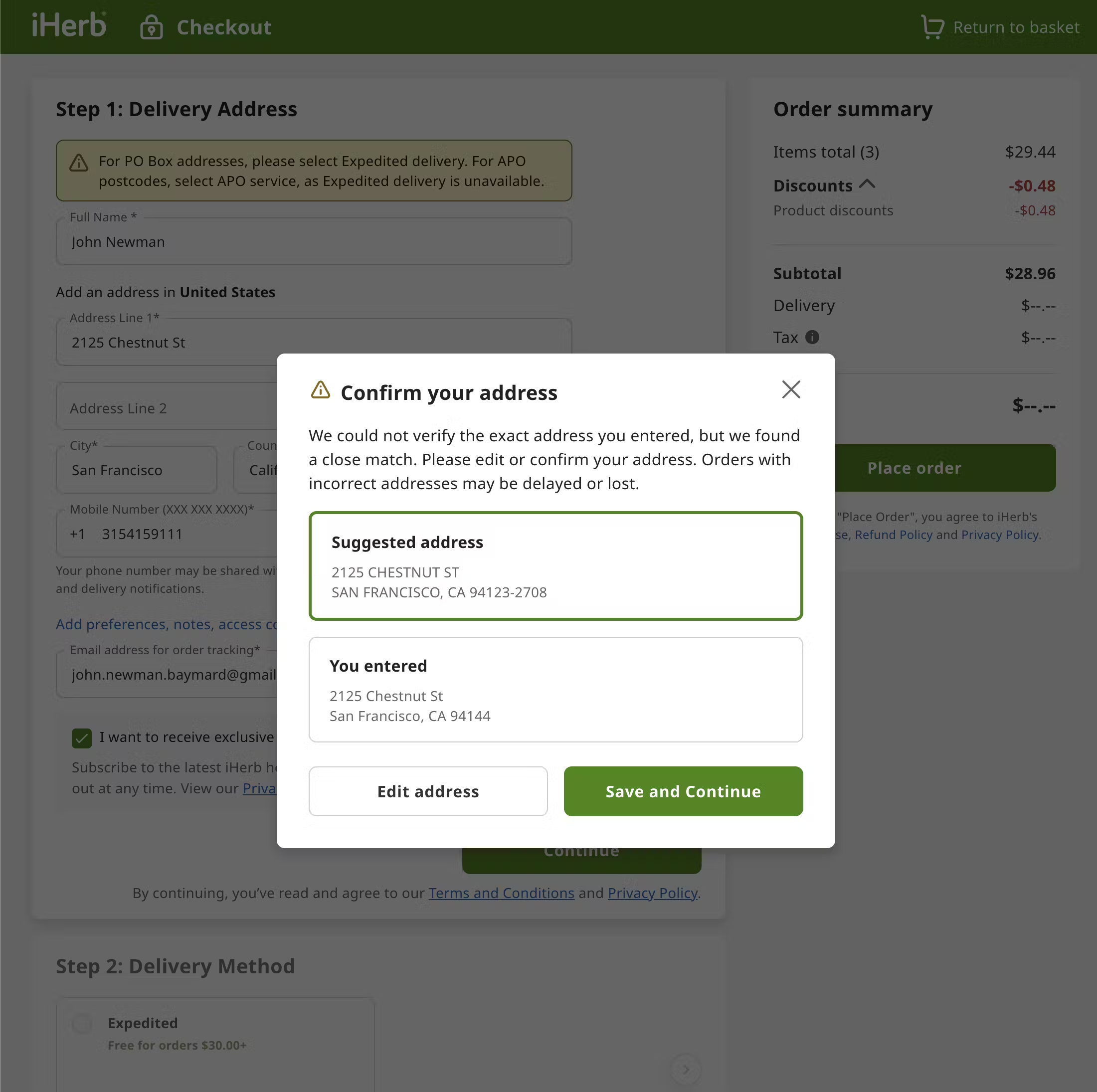The width and height of the screenshot is (1097, 1092).
Task: Click the Full Name input field
Action: click(x=314, y=242)
